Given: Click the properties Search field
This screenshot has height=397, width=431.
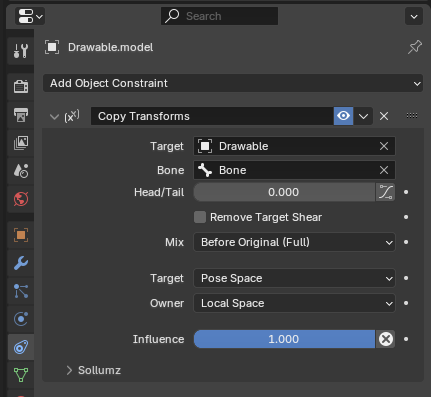Looking at the screenshot, I should [x=219, y=16].
